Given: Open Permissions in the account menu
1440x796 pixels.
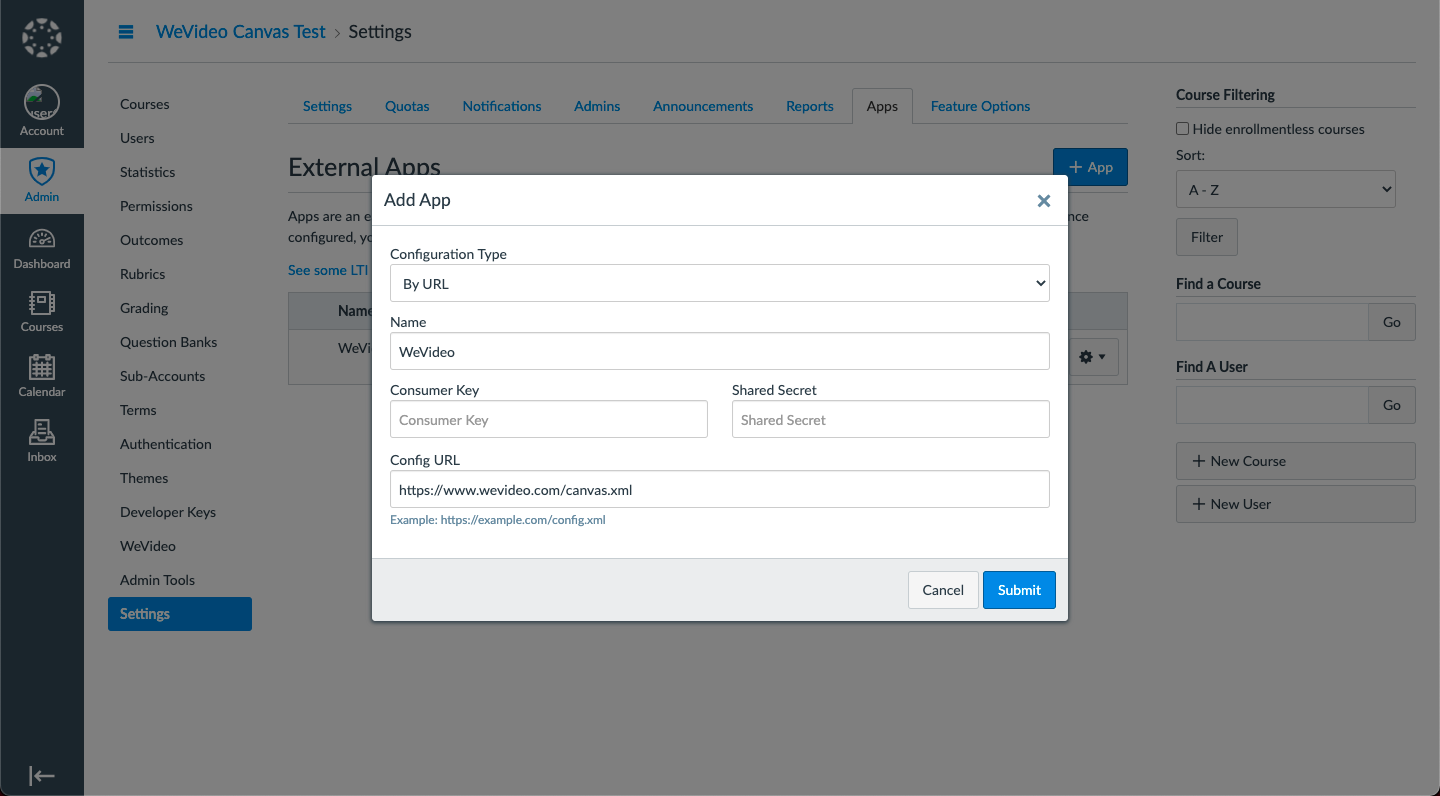Looking at the screenshot, I should 156,206.
